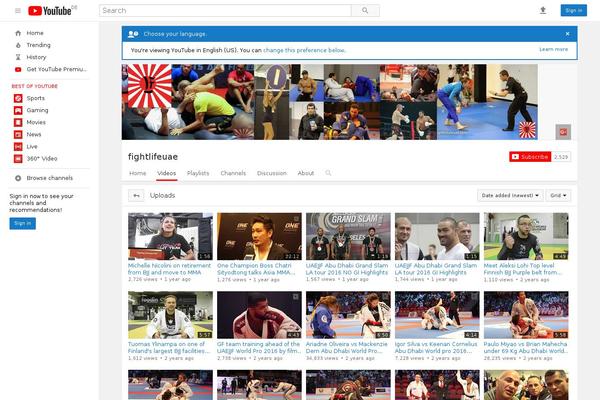600x400 pixels.
Task: Click the Ariadne Oliveira vs Mackenzie Dern title
Action: tap(346, 348)
